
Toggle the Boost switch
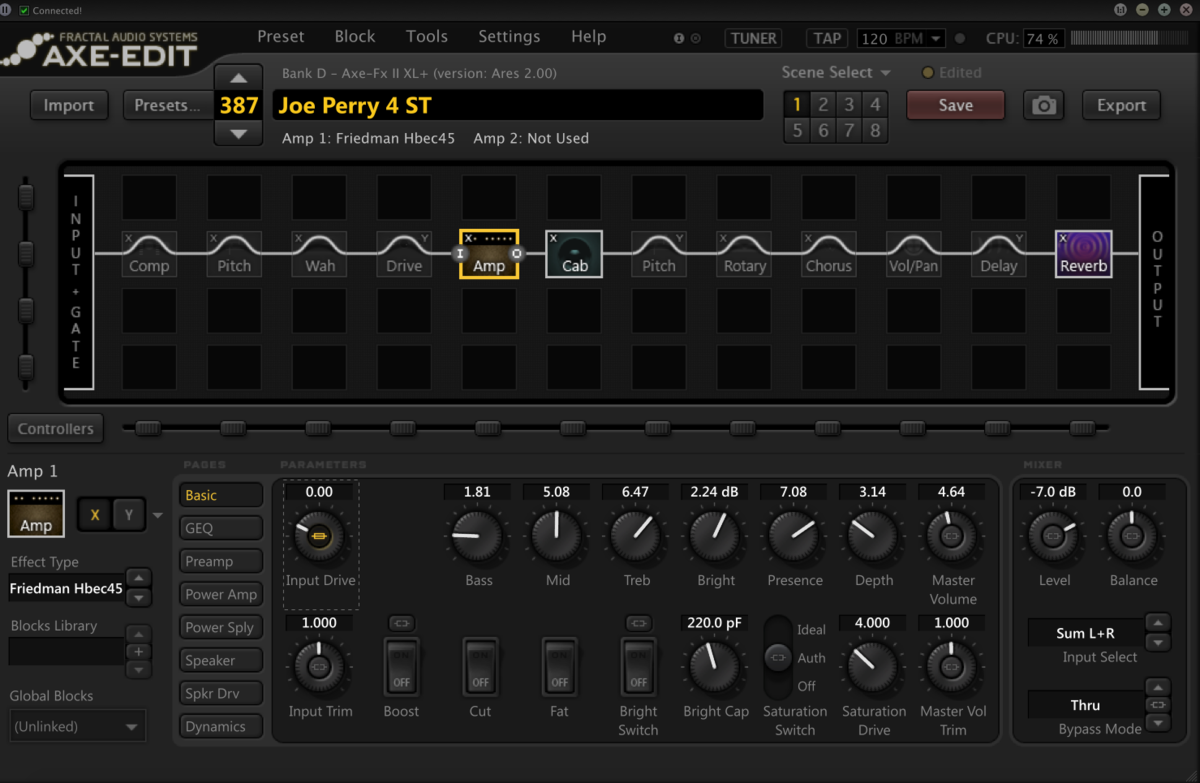point(401,667)
